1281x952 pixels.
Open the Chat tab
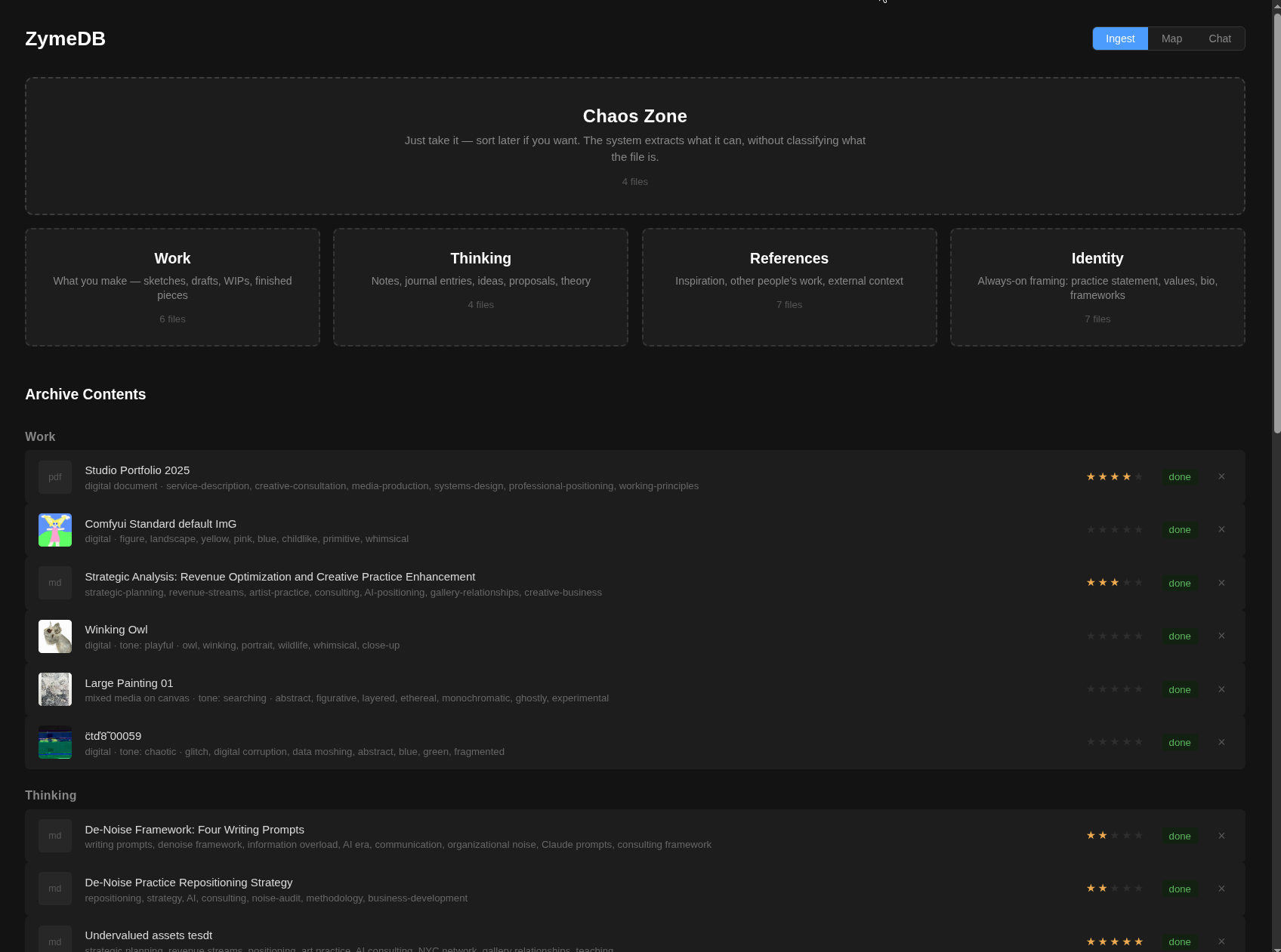pos(1220,39)
